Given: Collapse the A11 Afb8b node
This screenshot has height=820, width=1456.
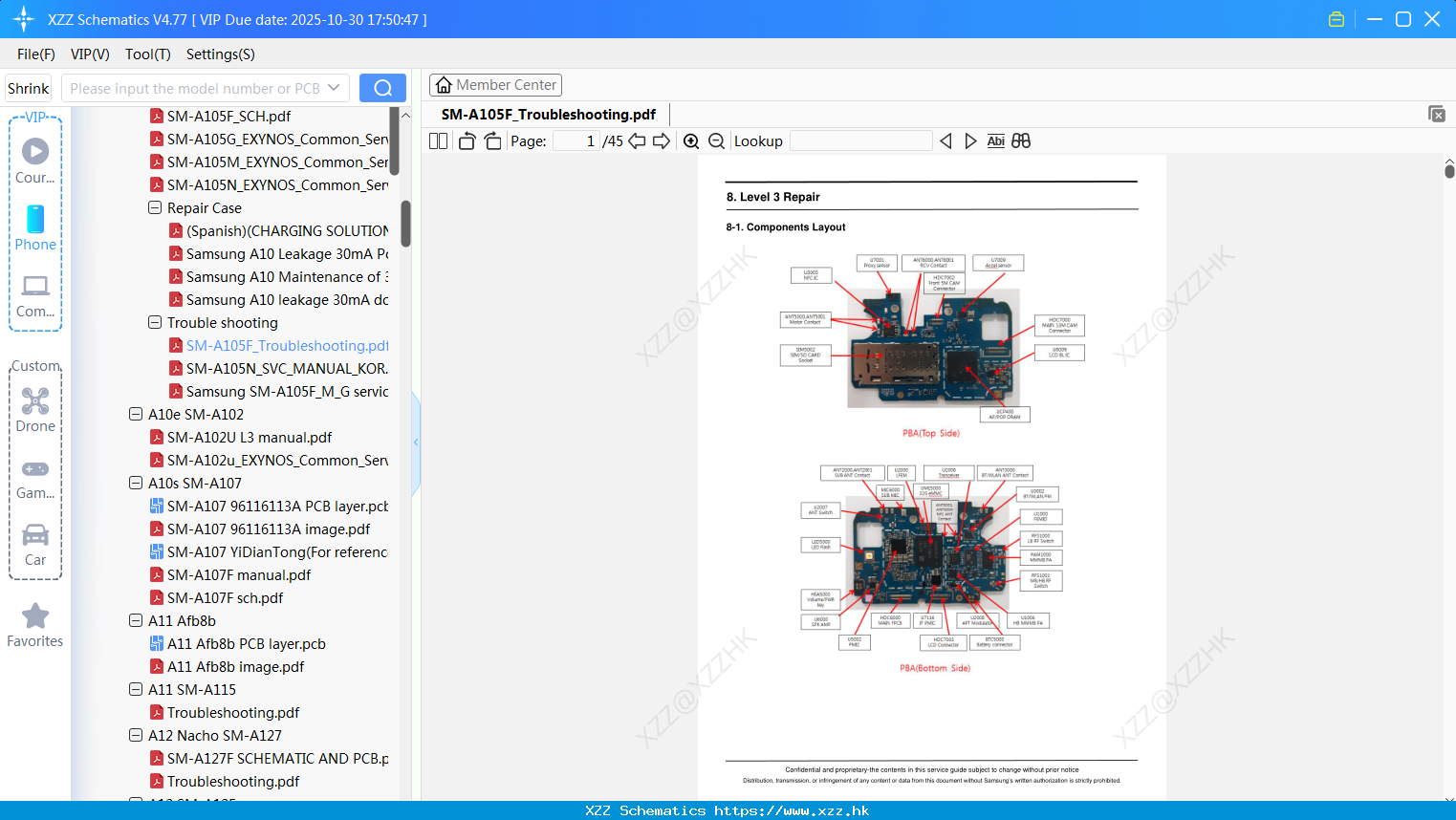Looking at the screenshot, I should pyautogui.click(x=136, y=620).
